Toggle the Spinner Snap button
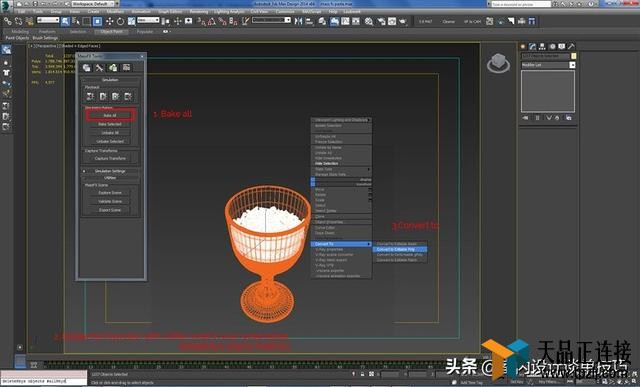This screenshot has width=640, height=387. [x=233, y=21]
